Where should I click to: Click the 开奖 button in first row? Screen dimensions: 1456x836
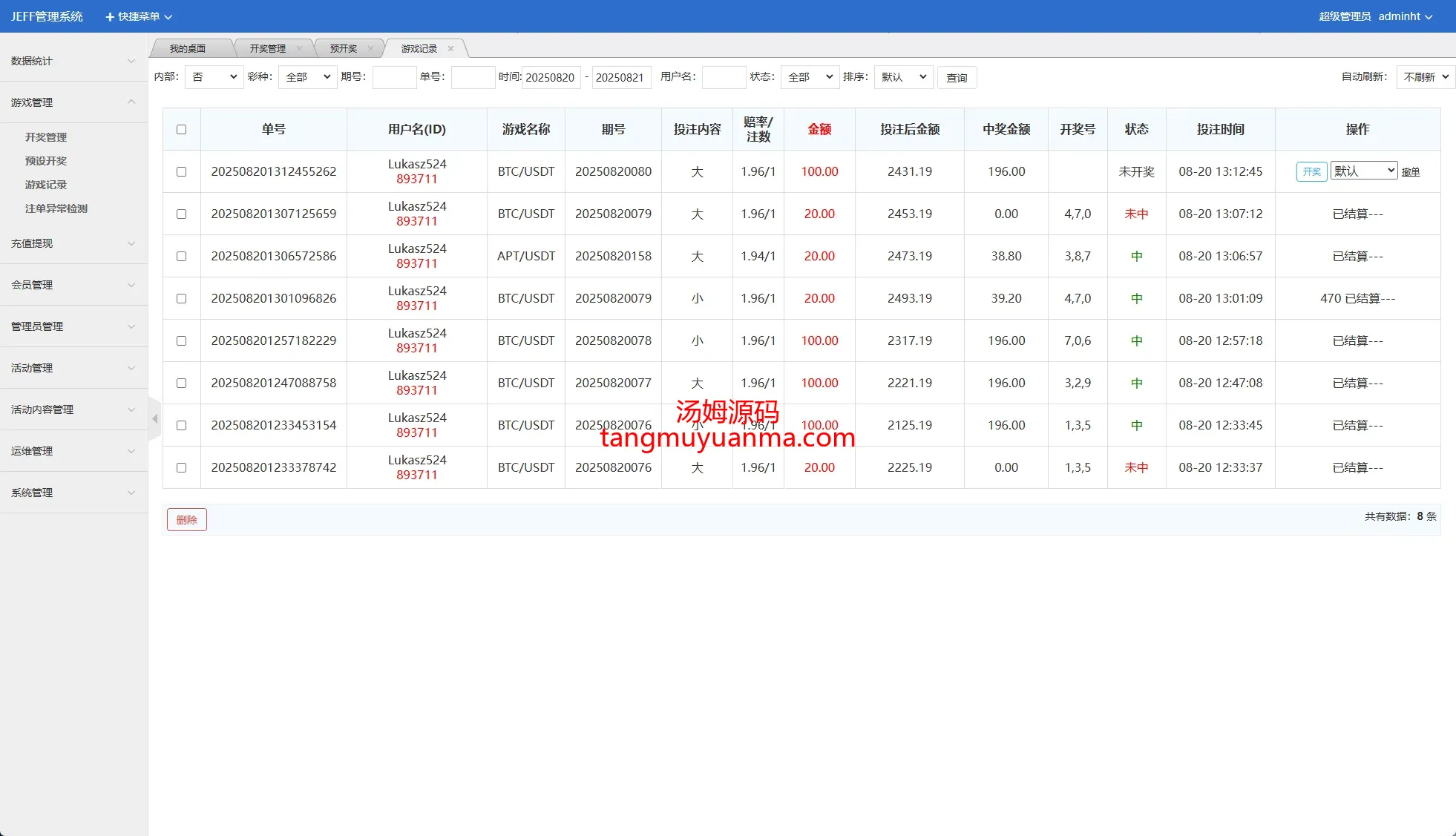(1311, 172)
